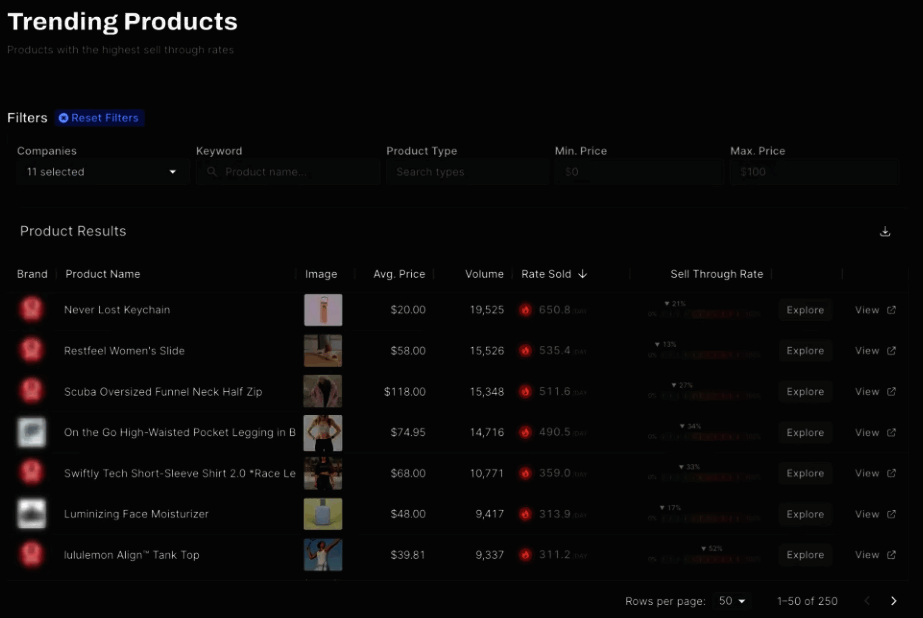Open the Luminizing Face Moisturizer thumbnail

tap(323, 514)
